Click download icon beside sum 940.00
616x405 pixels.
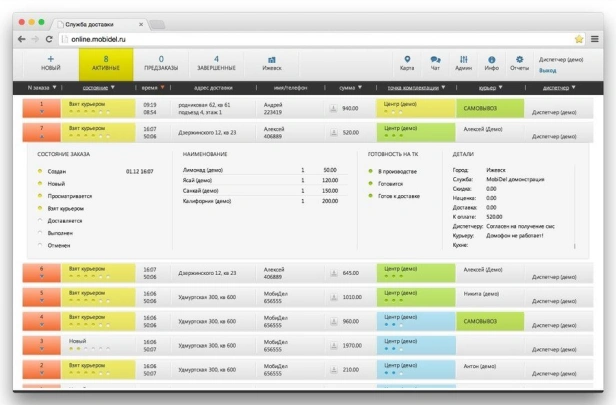pos(334,108)
